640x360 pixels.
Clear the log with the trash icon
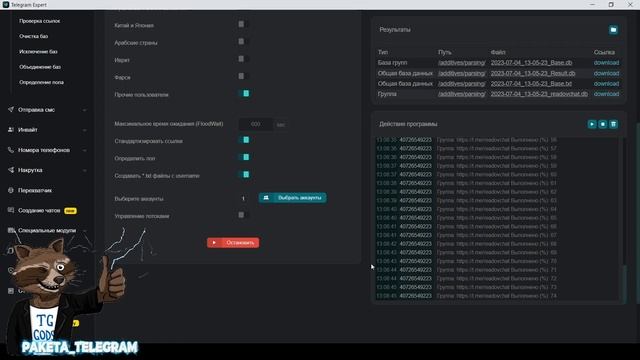(613, 124)
